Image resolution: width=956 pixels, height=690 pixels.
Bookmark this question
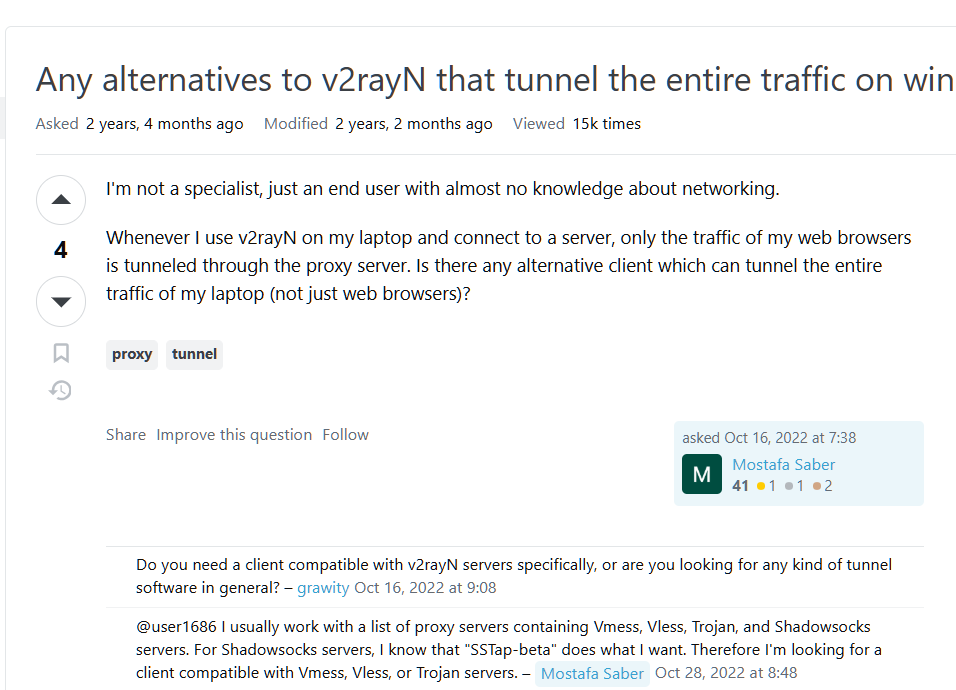tap(61, 353)
